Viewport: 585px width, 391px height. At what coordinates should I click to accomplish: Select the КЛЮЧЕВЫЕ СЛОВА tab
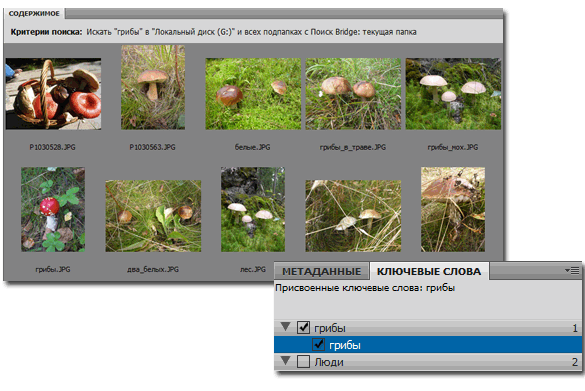click(x=429, y=271)
